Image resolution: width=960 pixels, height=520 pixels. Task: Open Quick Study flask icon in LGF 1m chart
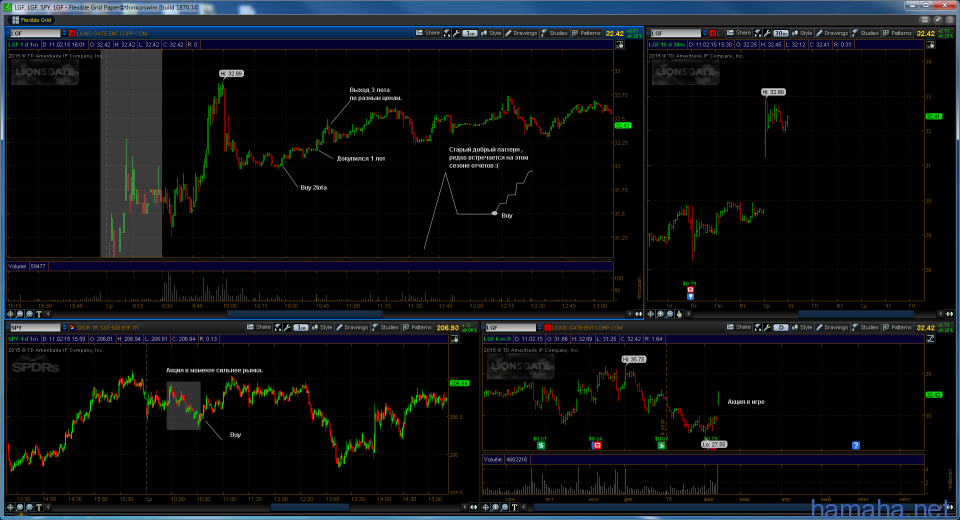(447, 33)
